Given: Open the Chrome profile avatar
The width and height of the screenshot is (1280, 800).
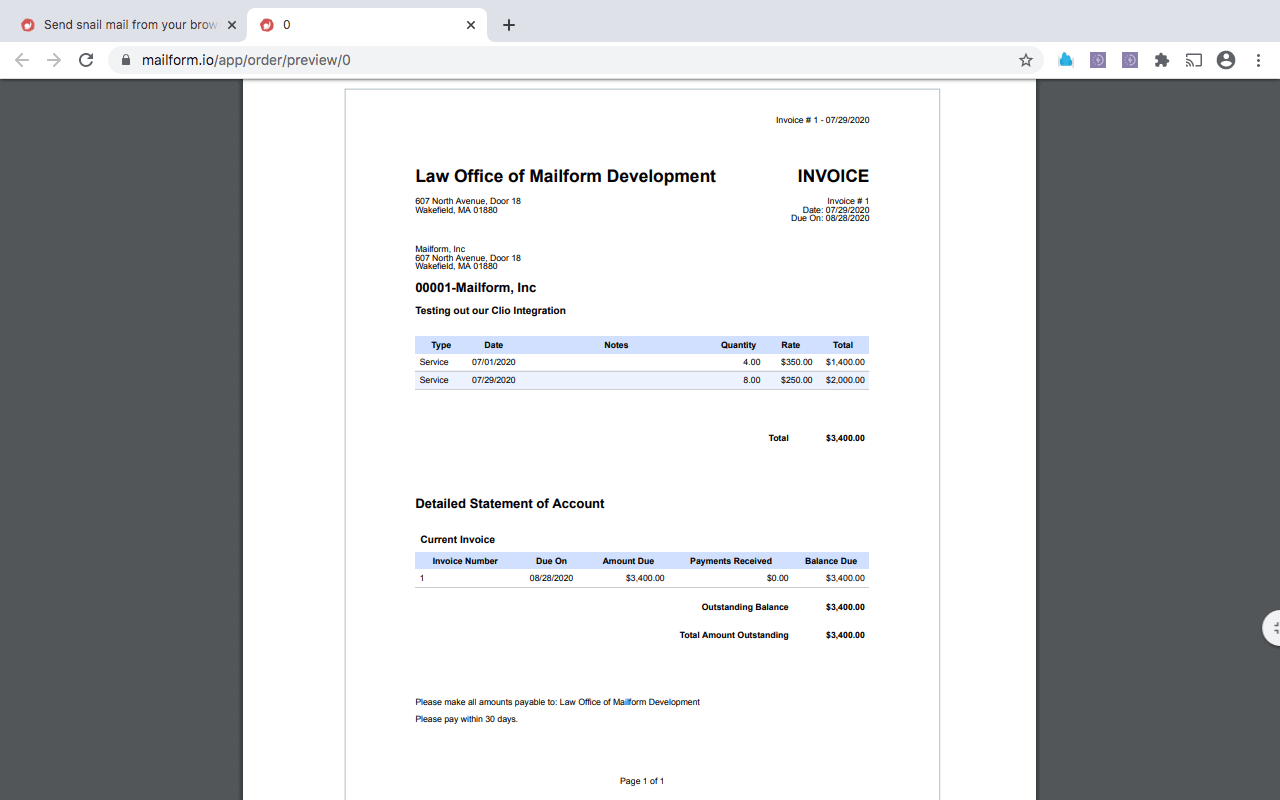Looking at the screenshot, I should 1226,60.
